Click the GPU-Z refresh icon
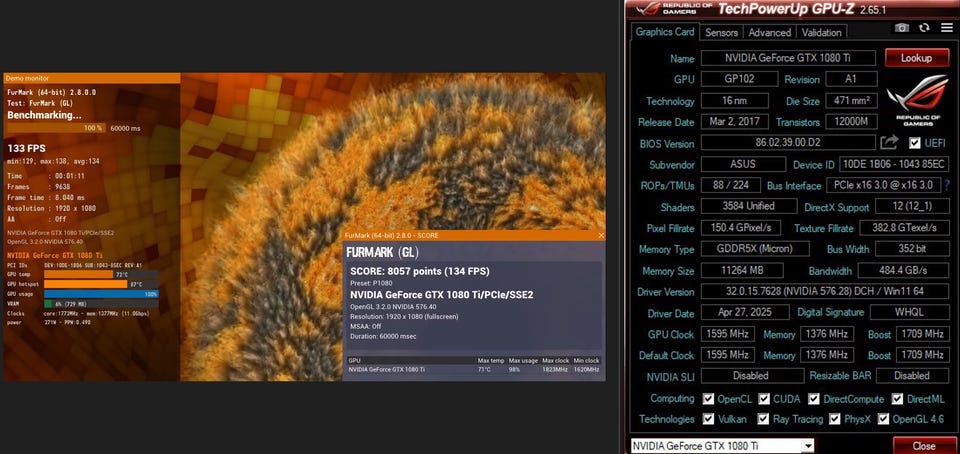Image resolution: width=960 pixels, height=454 pixels. pos(924,28)
